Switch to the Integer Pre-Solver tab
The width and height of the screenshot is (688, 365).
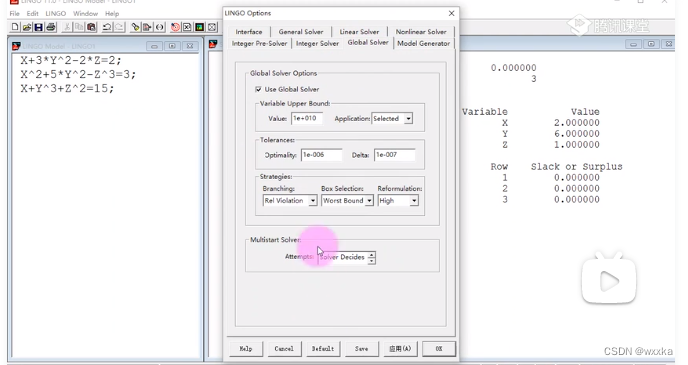pyautogui.click(x=259, y=43)
